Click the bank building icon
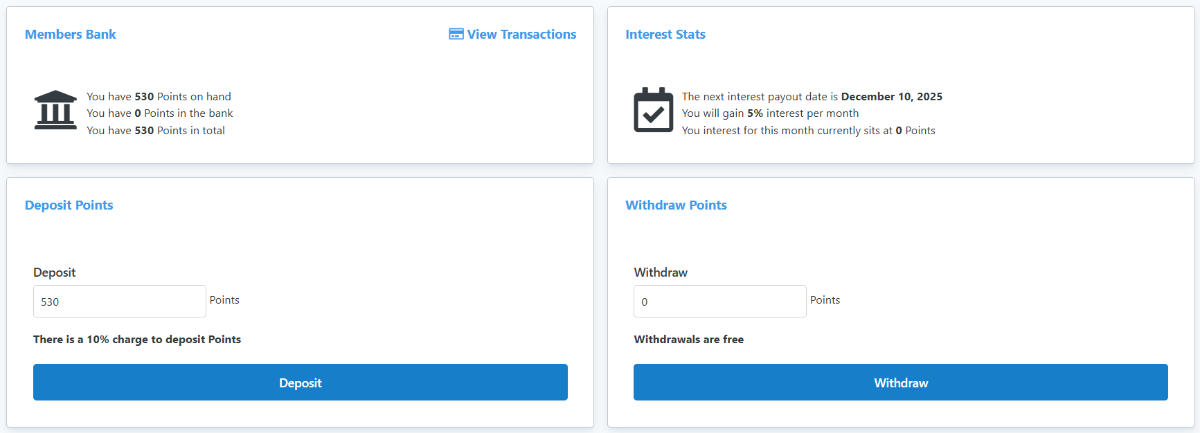The height and width of the screenshot is (433, 1200). (x=55, y=110)
